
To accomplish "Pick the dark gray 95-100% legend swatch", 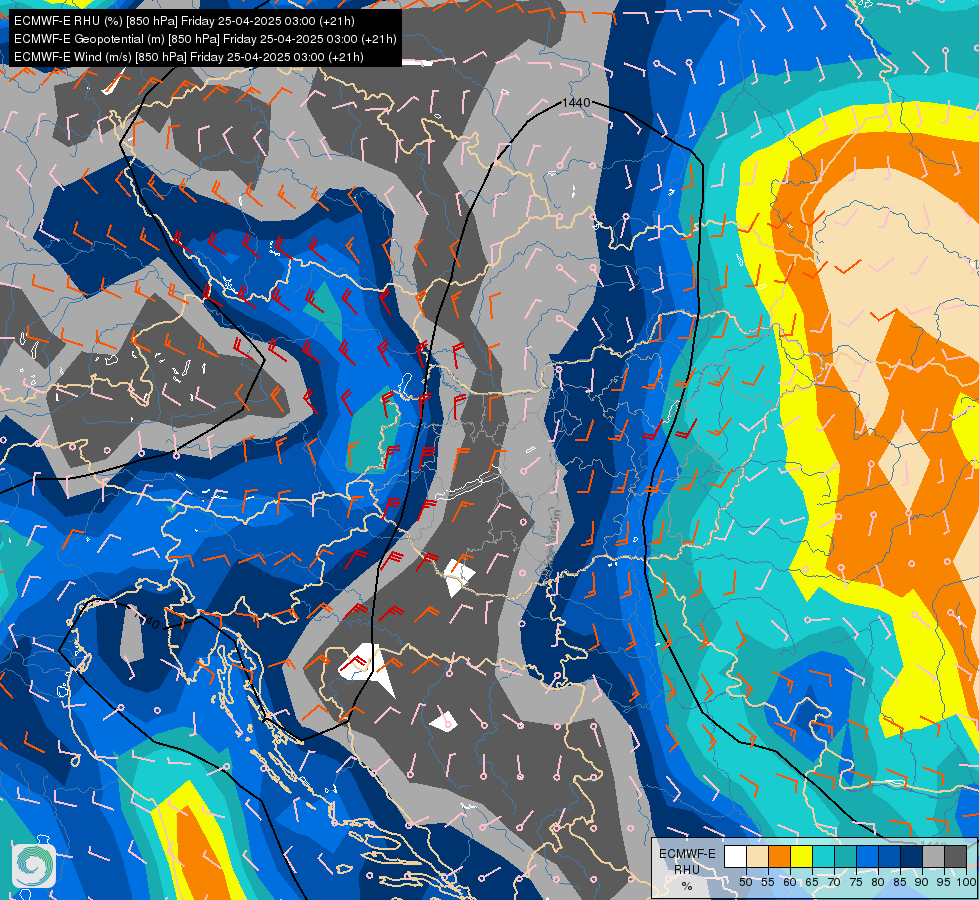I will point(955,856).
